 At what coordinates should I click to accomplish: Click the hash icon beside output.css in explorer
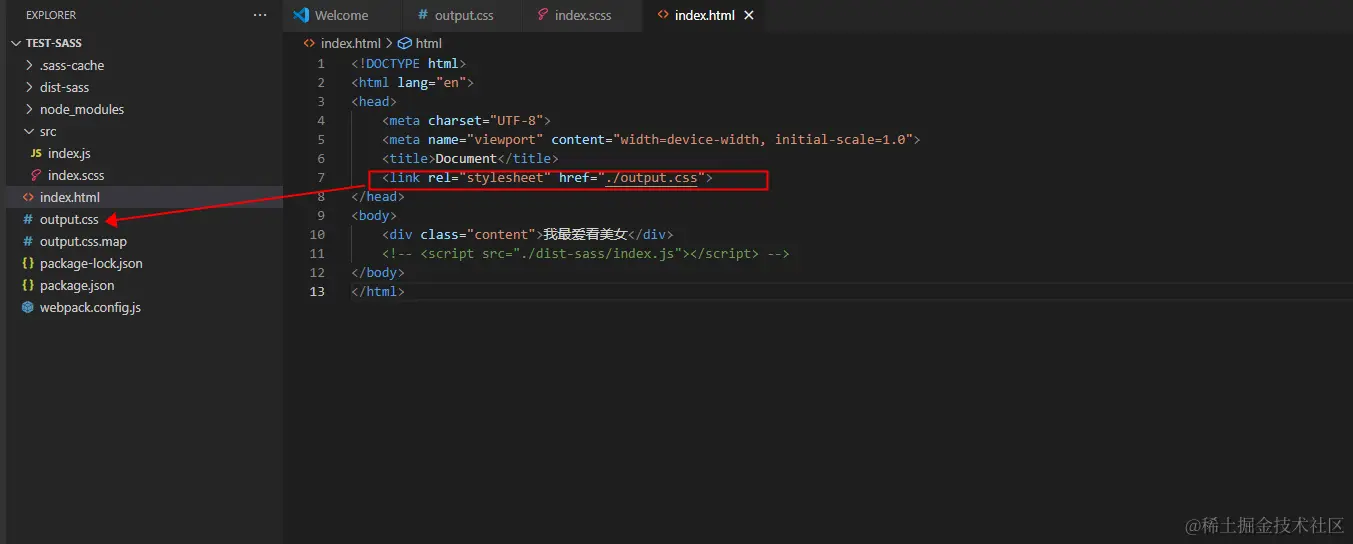pos(28,219)
